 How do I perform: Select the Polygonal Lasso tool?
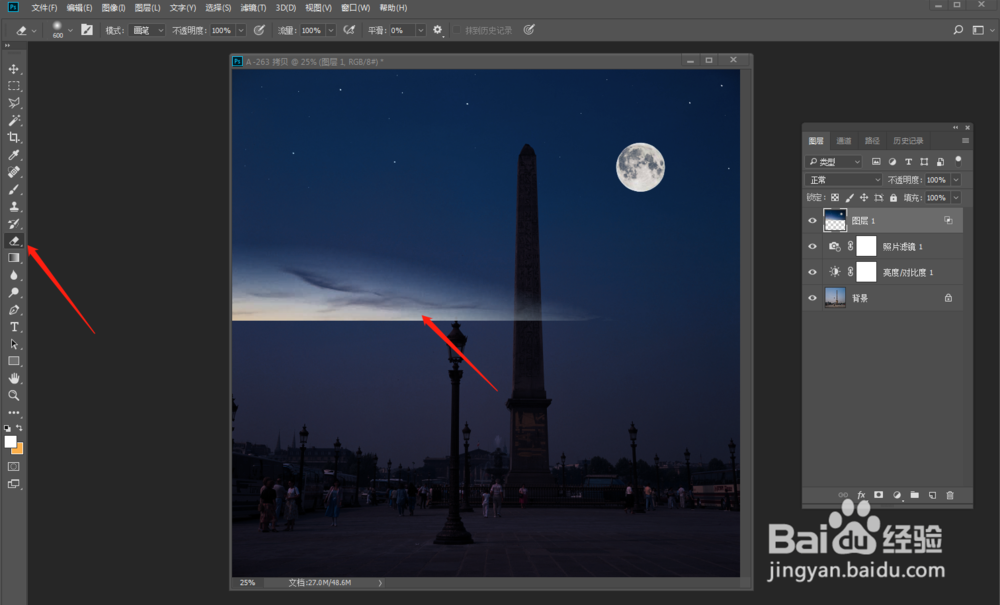(x=13, y=103)
